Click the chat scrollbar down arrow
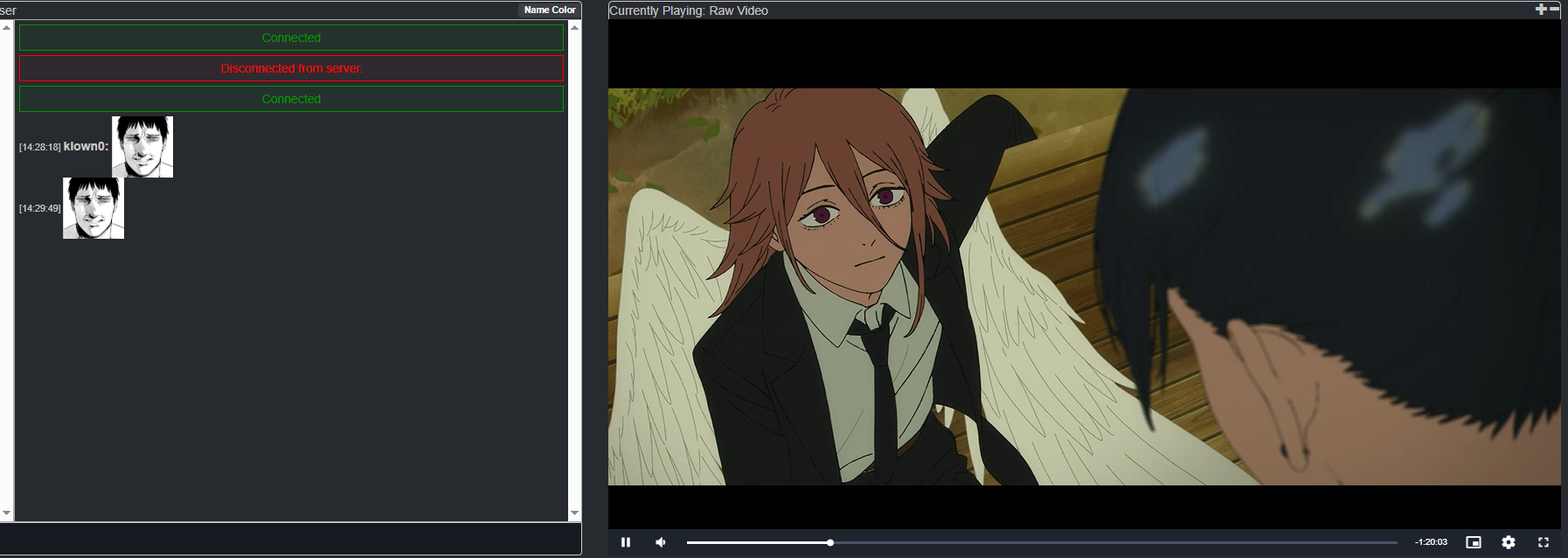 tap(574, 513)
